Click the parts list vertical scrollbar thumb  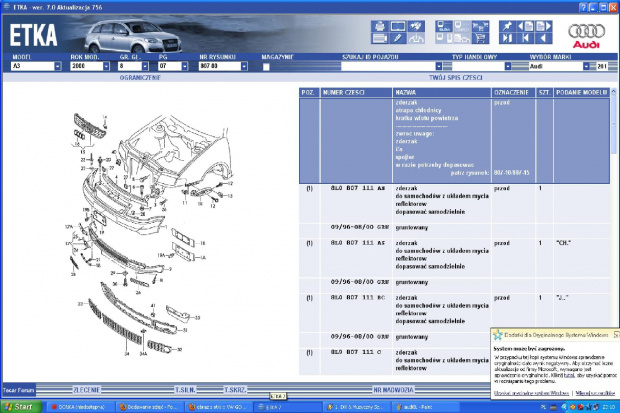(614, 125)
